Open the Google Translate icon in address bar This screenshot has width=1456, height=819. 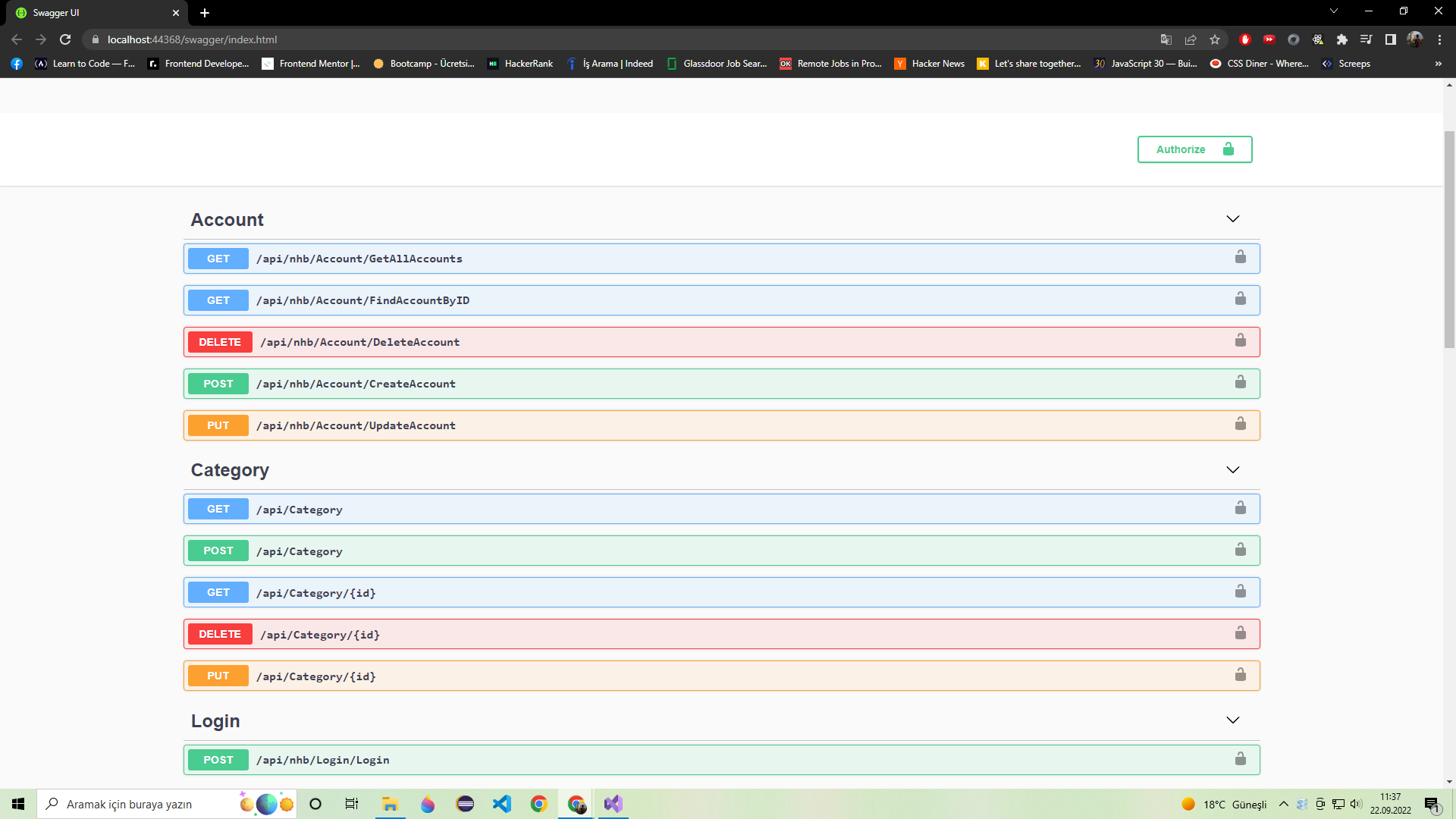click(1165, 39)
